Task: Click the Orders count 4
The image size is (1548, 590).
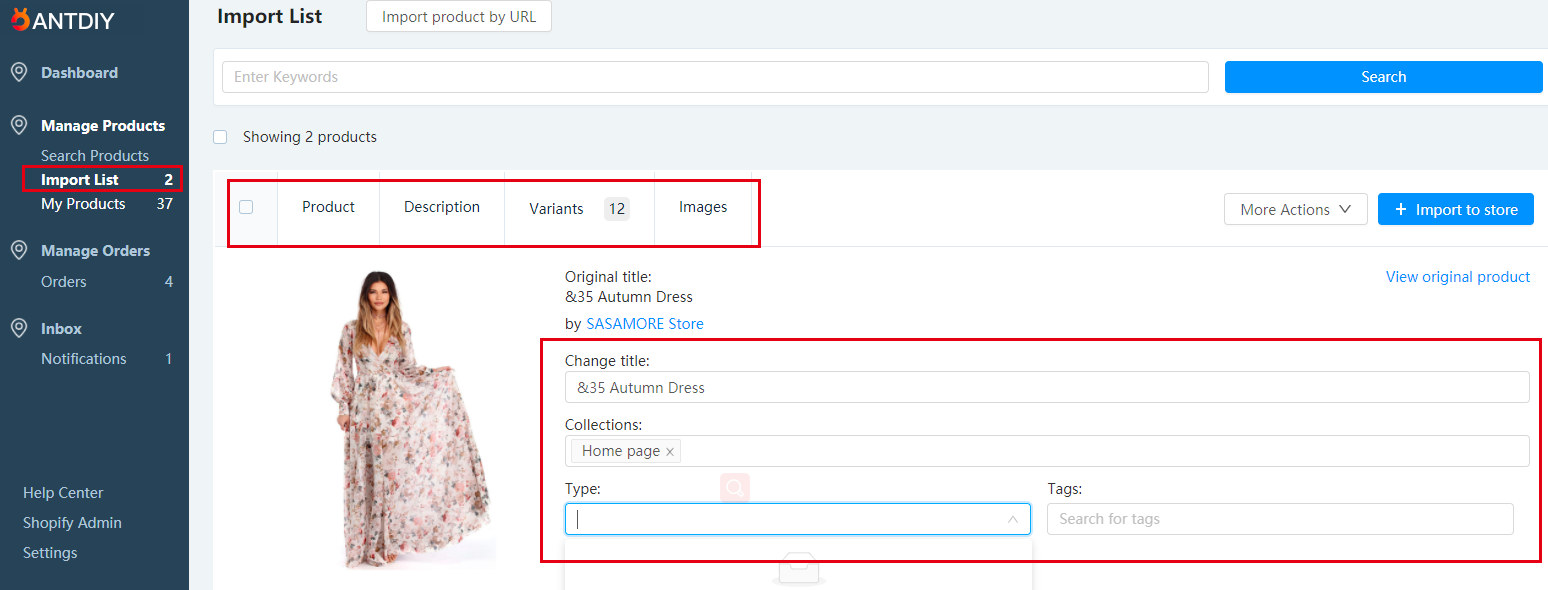Action: (169, 282)
